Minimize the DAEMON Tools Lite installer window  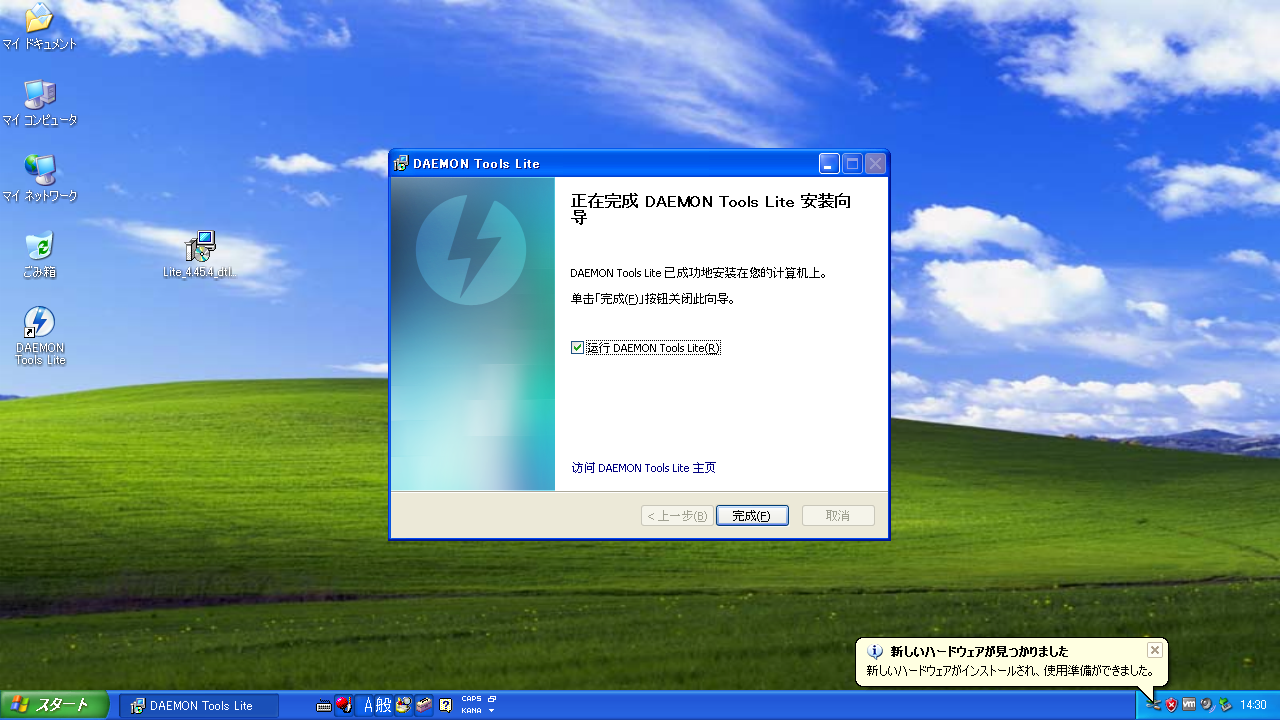tap(829, 164)
